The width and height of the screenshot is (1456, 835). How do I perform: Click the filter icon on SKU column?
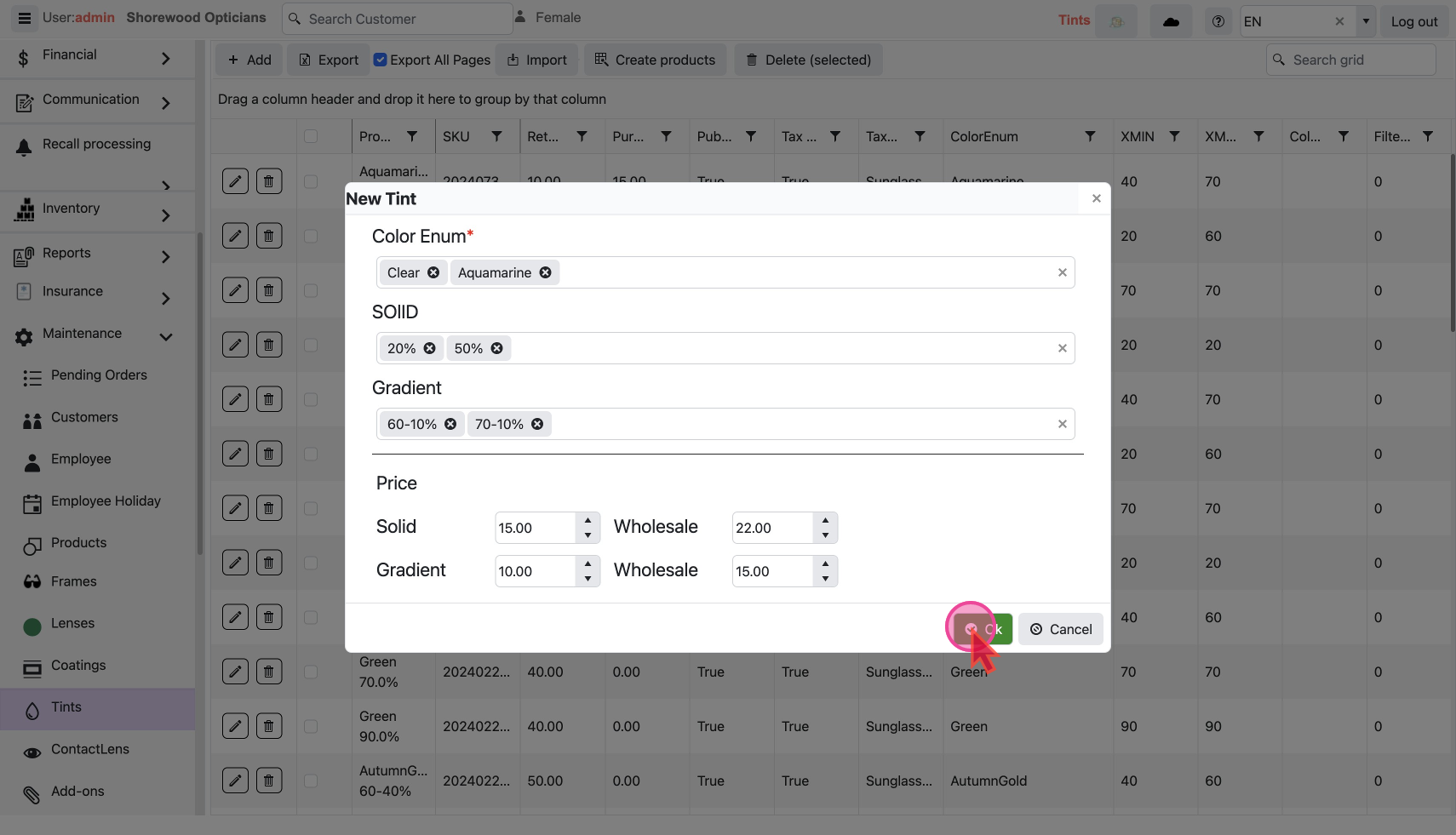(x=496, y=136)
